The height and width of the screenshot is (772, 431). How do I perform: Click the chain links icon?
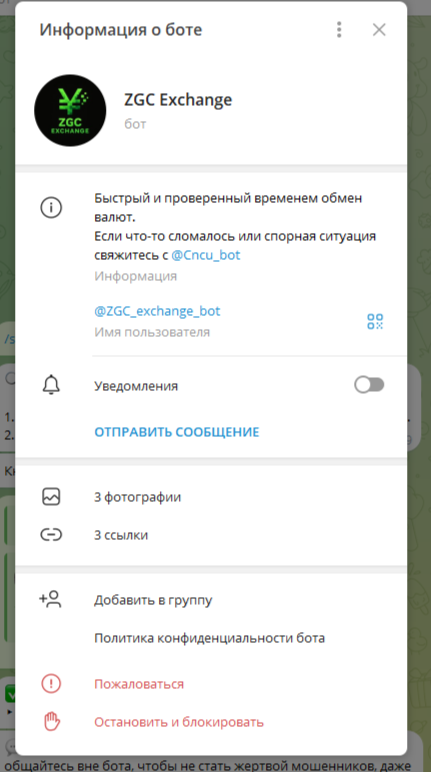coord(51,535)
